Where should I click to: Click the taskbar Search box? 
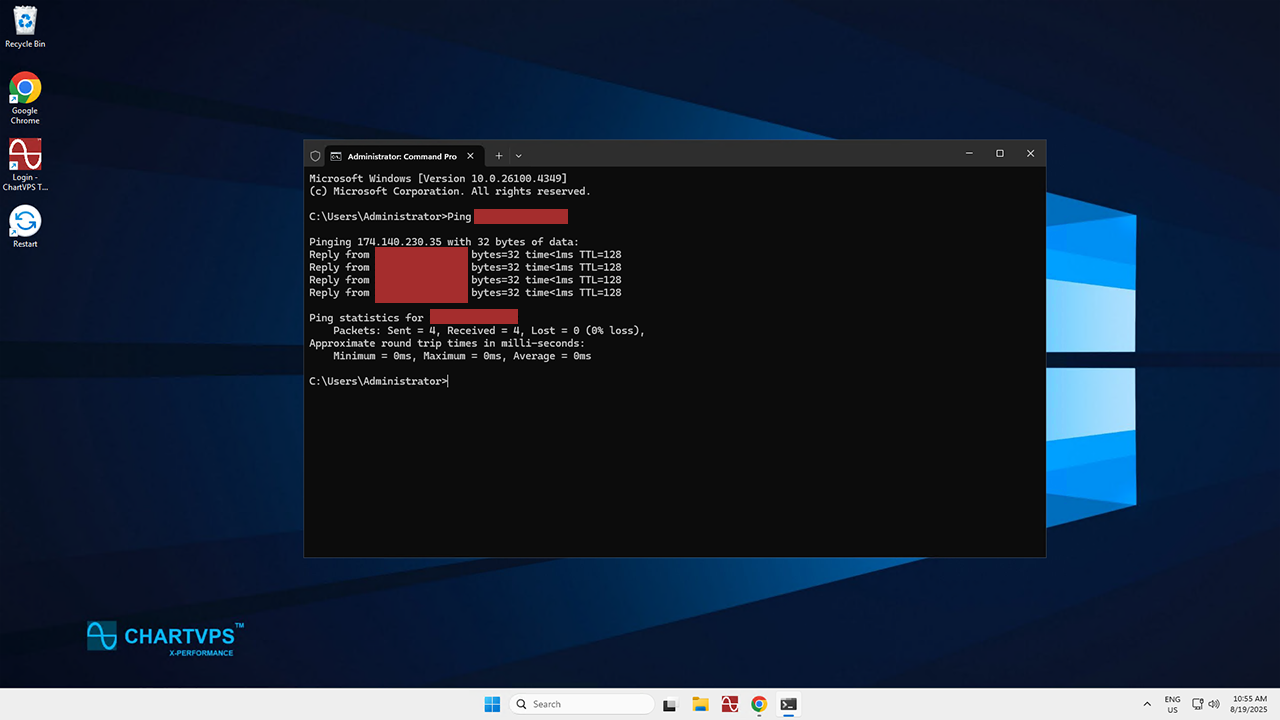[x=582, y=704]
